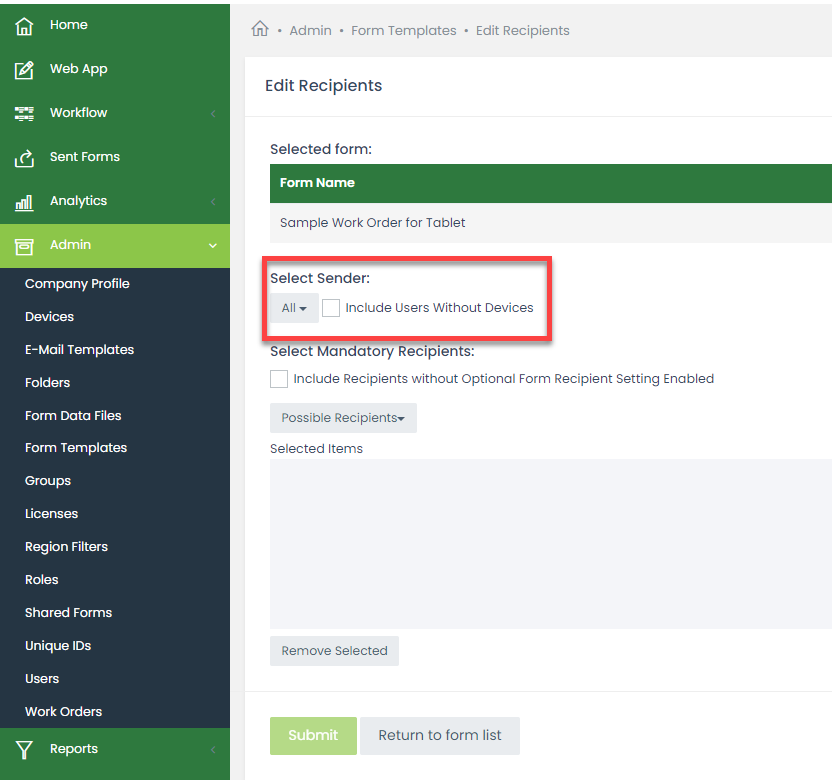
Task: Open Sent Forms menu item
Action: tap(85, 157)
